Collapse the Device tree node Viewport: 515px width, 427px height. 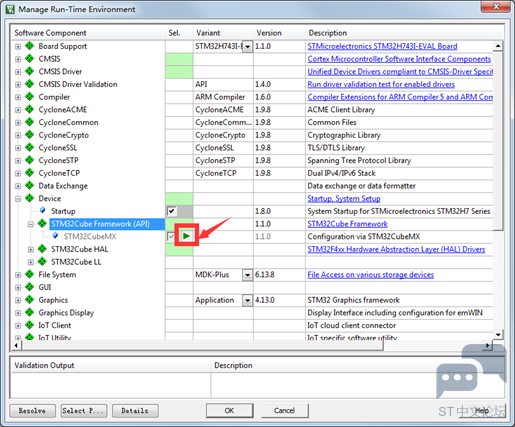[18, 199]
